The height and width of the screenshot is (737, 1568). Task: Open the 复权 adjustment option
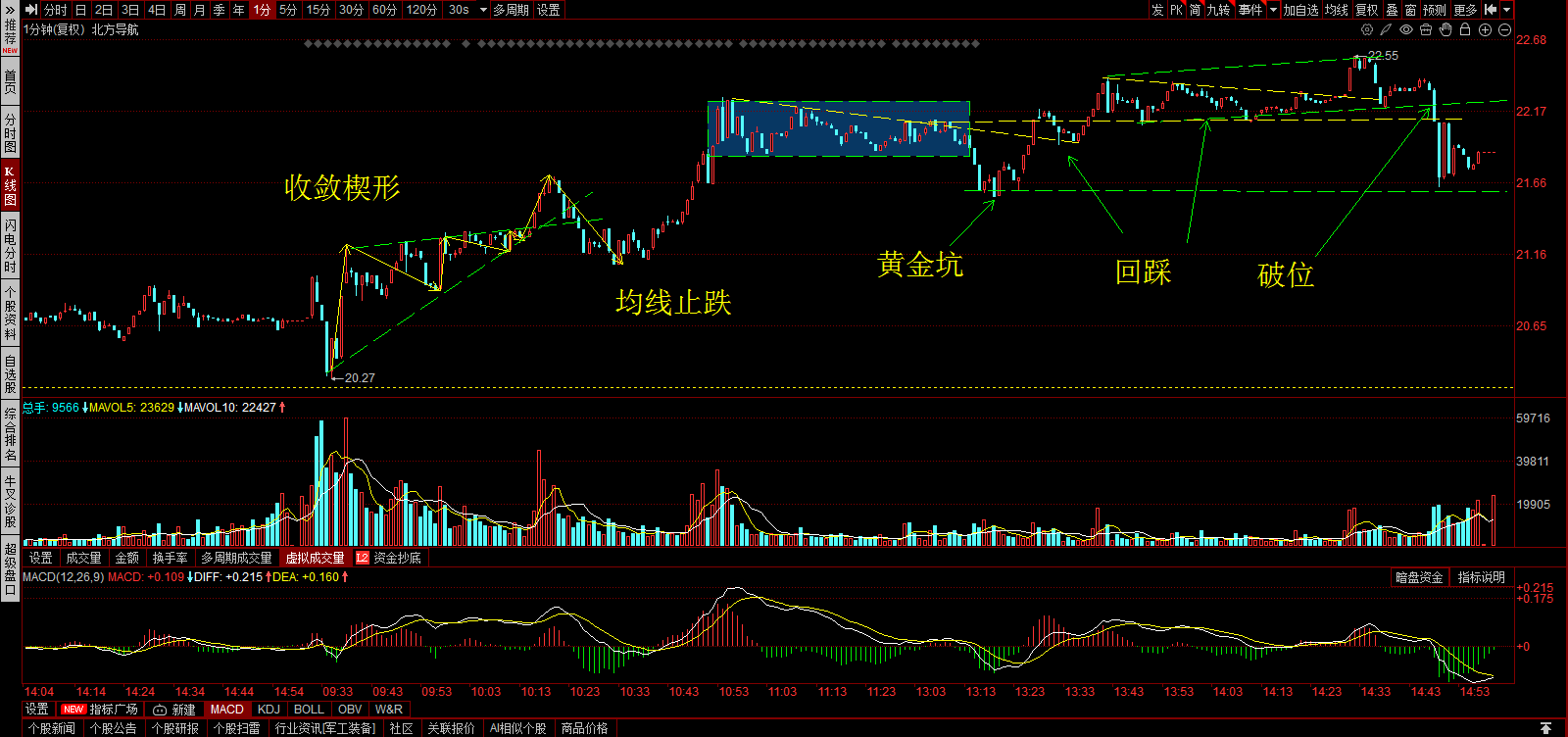tap(1367, 10)
